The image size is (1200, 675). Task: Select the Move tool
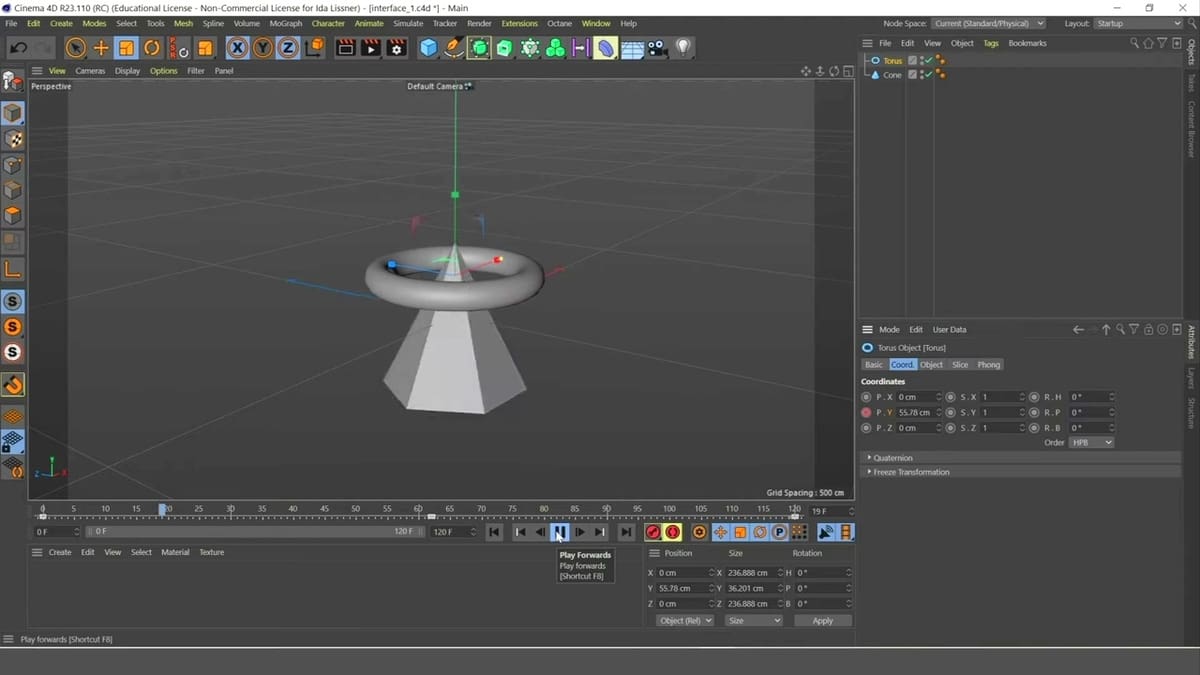pyautogui.click(x=101, y=47)
